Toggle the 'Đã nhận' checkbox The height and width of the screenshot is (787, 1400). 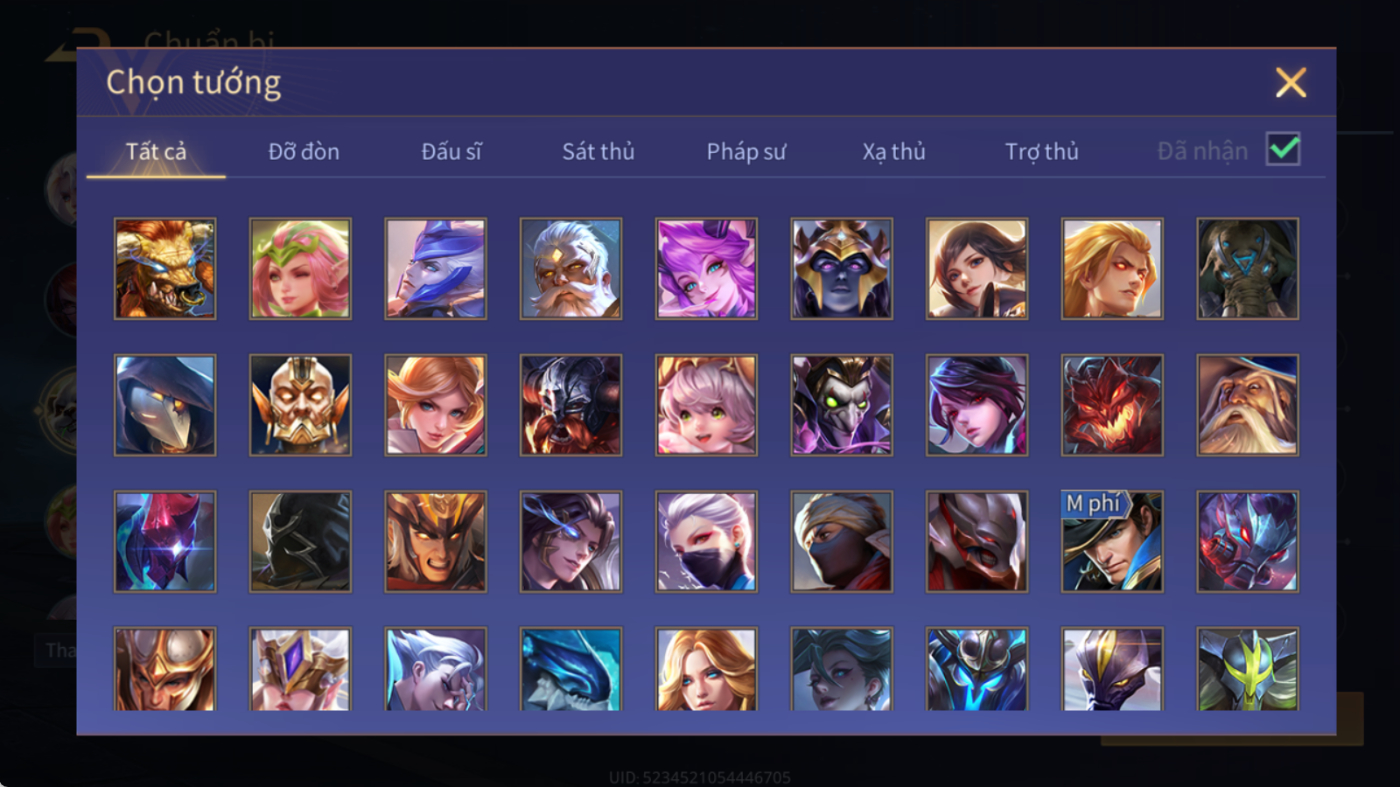tap(1283, 150)
